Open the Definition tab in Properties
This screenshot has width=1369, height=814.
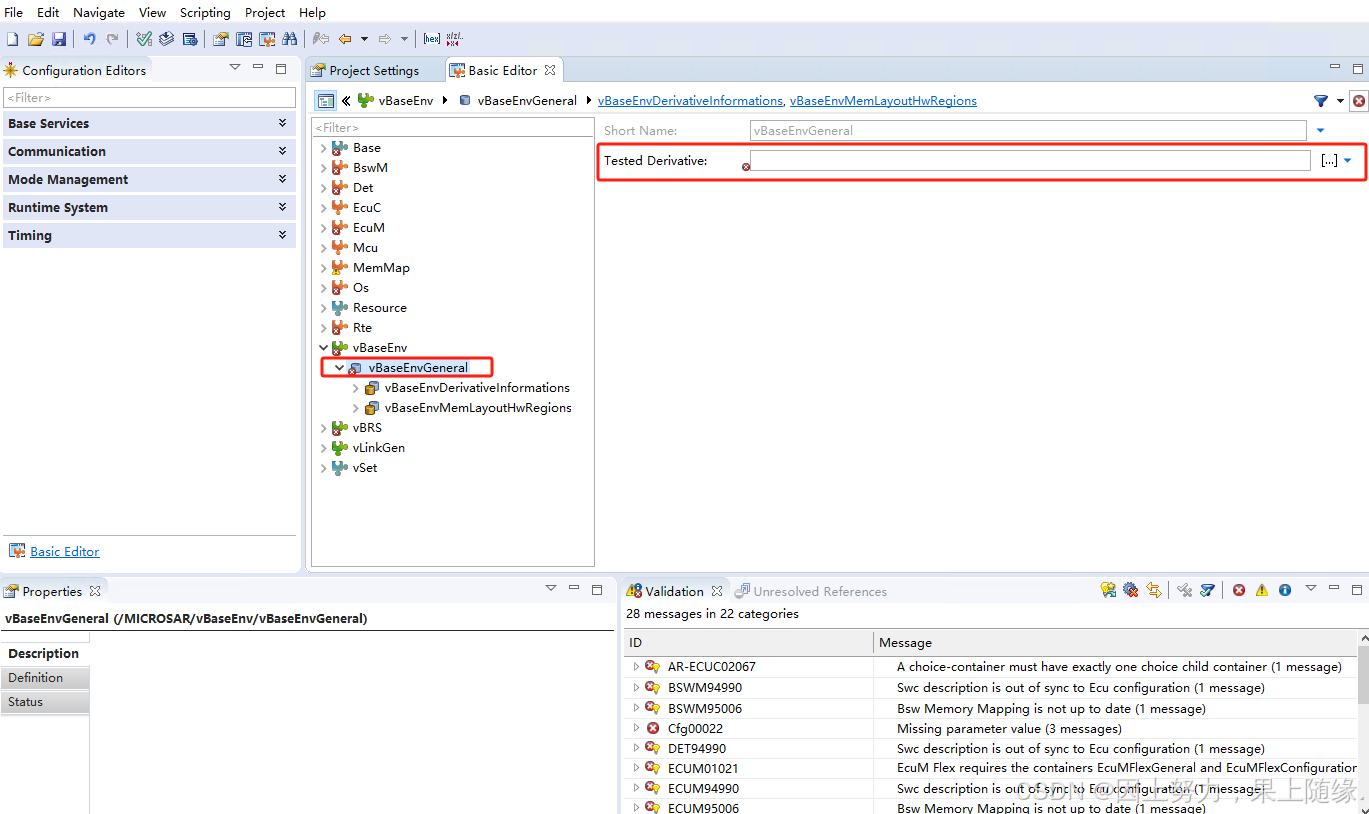(x=45, y=678)
